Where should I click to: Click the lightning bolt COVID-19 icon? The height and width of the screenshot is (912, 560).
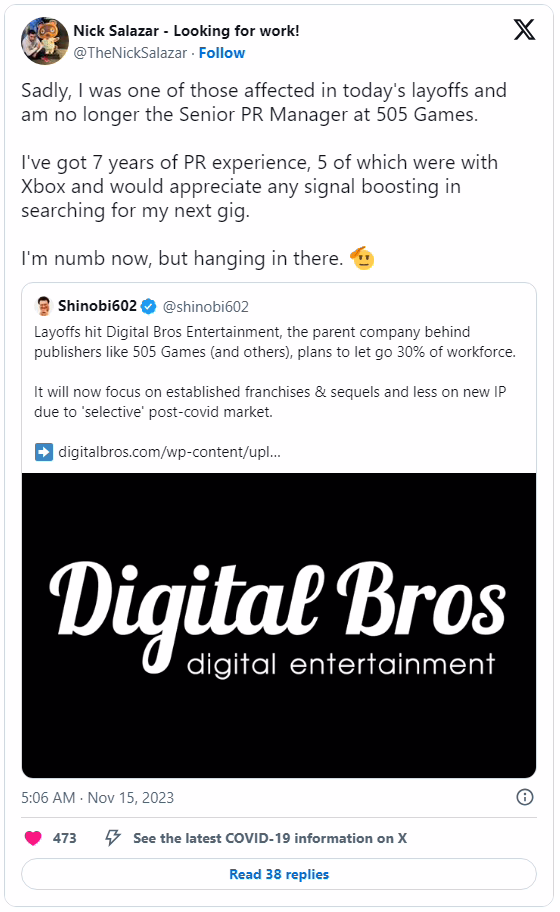(112, 838)
